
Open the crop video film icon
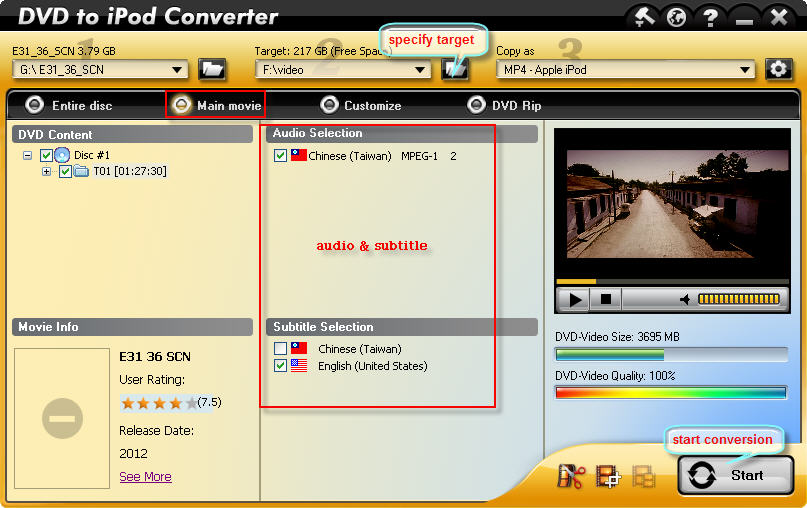click(x=608, y=476)
